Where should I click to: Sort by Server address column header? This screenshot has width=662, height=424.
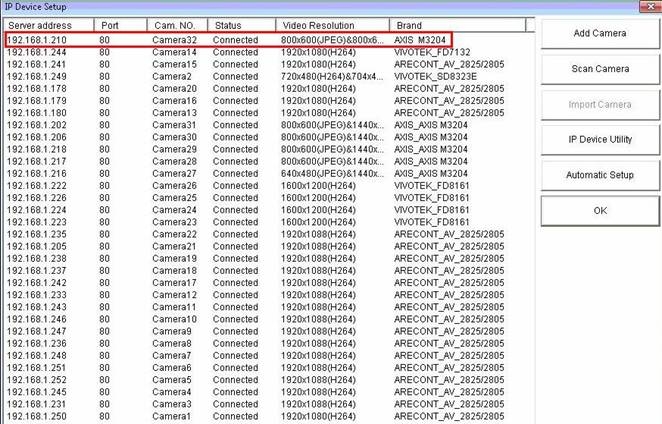coord(48,25)
